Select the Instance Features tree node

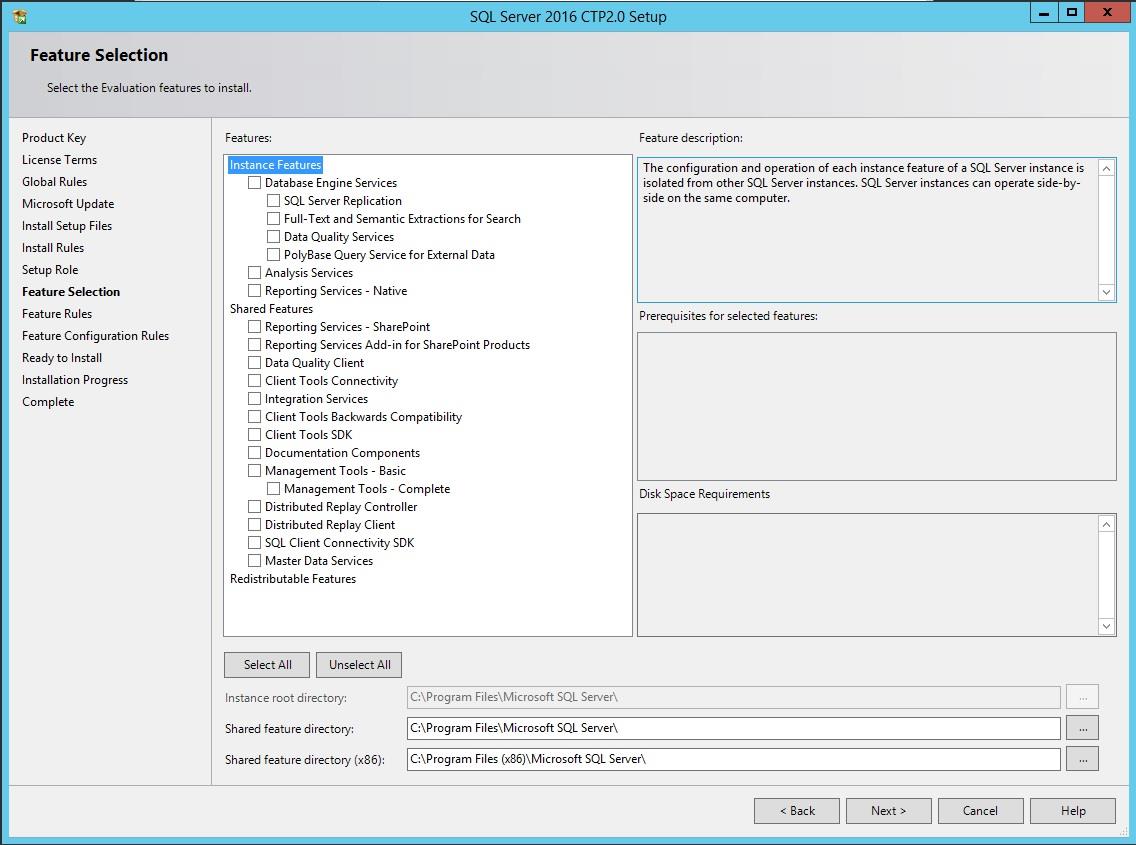(x=275, y=165)
